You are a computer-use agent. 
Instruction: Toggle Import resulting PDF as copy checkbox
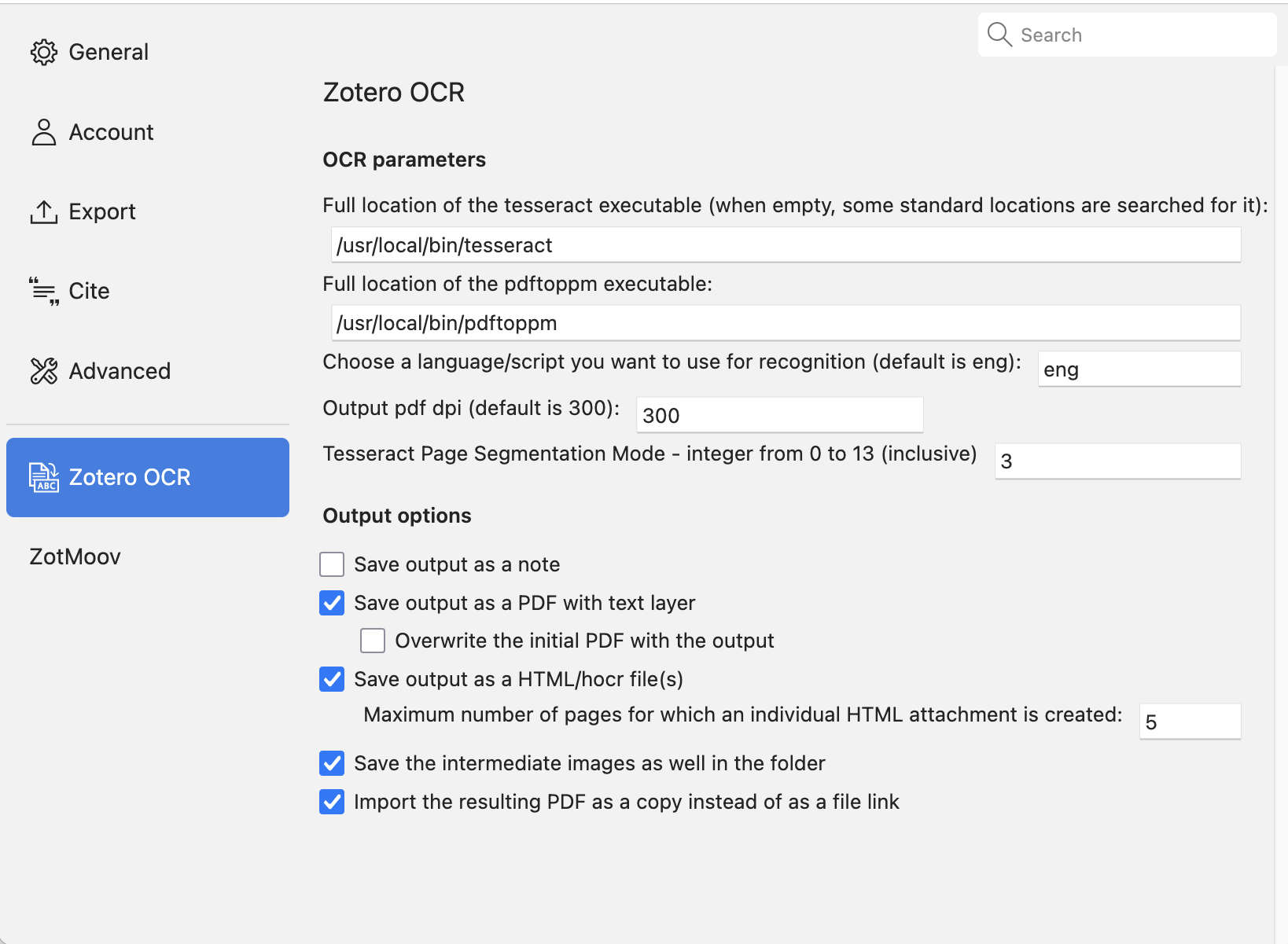[x=332, y=802]
